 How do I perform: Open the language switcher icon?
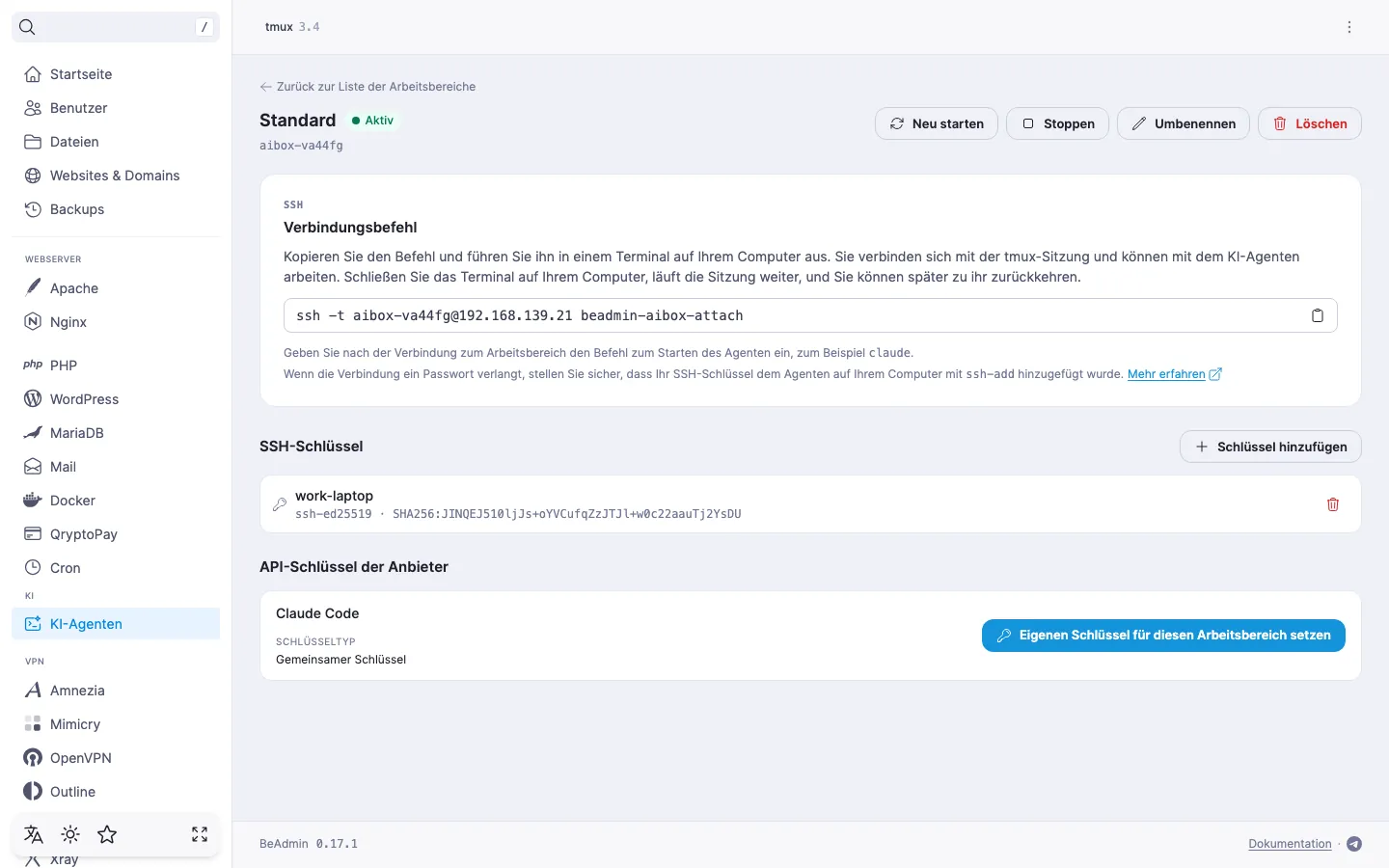34,834
